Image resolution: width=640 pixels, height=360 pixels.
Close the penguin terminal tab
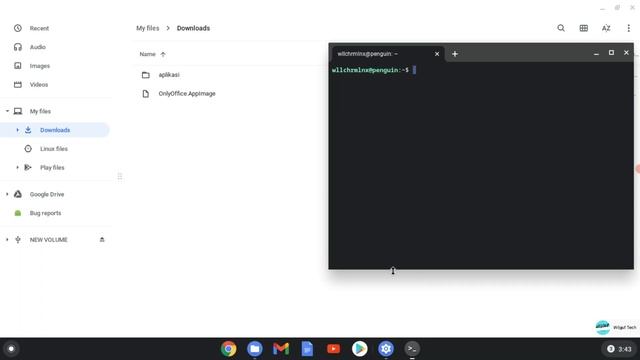(437, 54)
